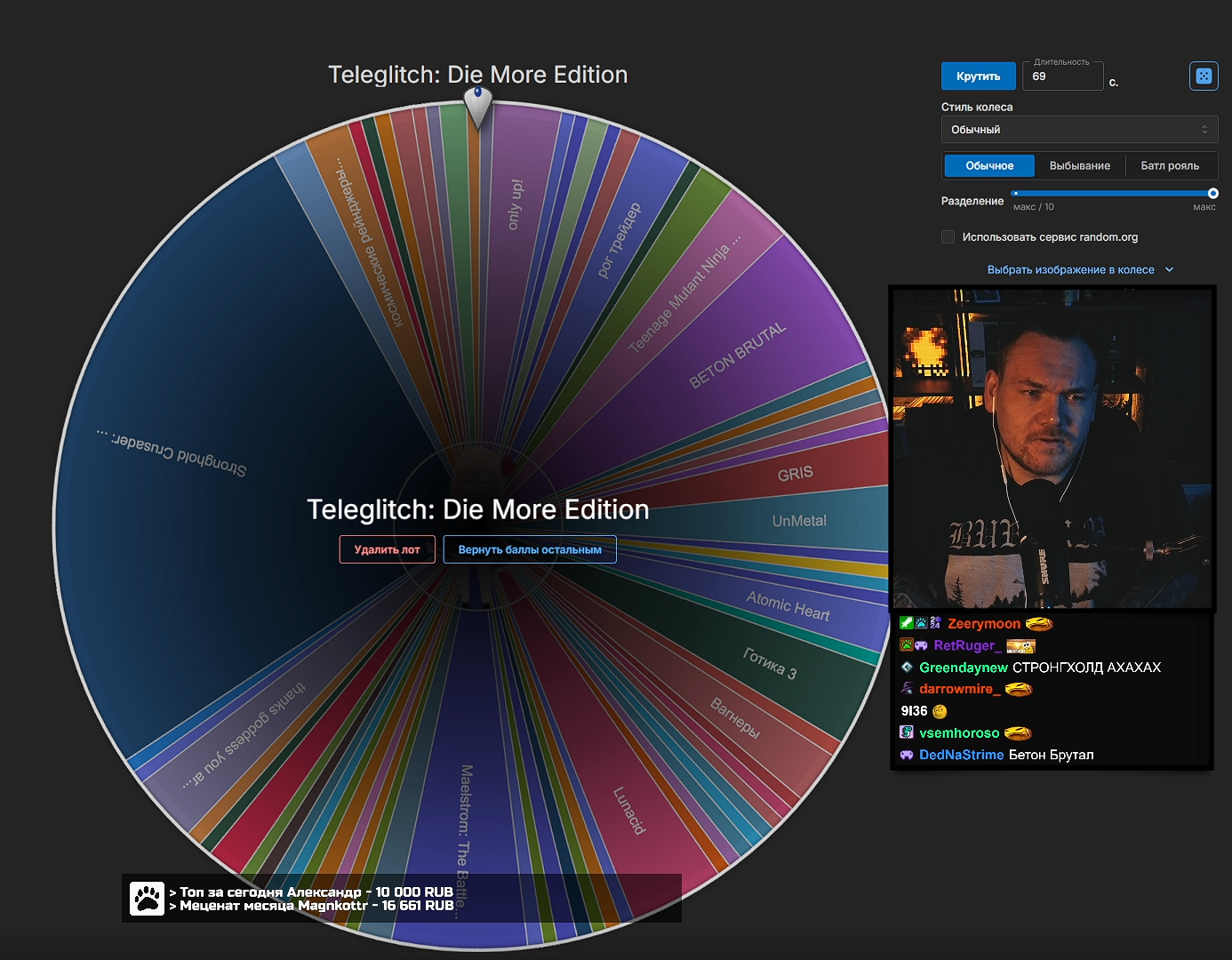Click the wheel pointer marker at top

coord(478,107)
